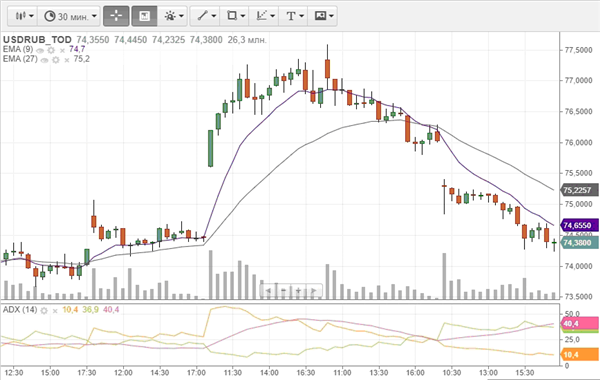Open the trend analysis tool dropdown
The height and width of the screenshot is (380, 600).
click(x=264, y=16)
